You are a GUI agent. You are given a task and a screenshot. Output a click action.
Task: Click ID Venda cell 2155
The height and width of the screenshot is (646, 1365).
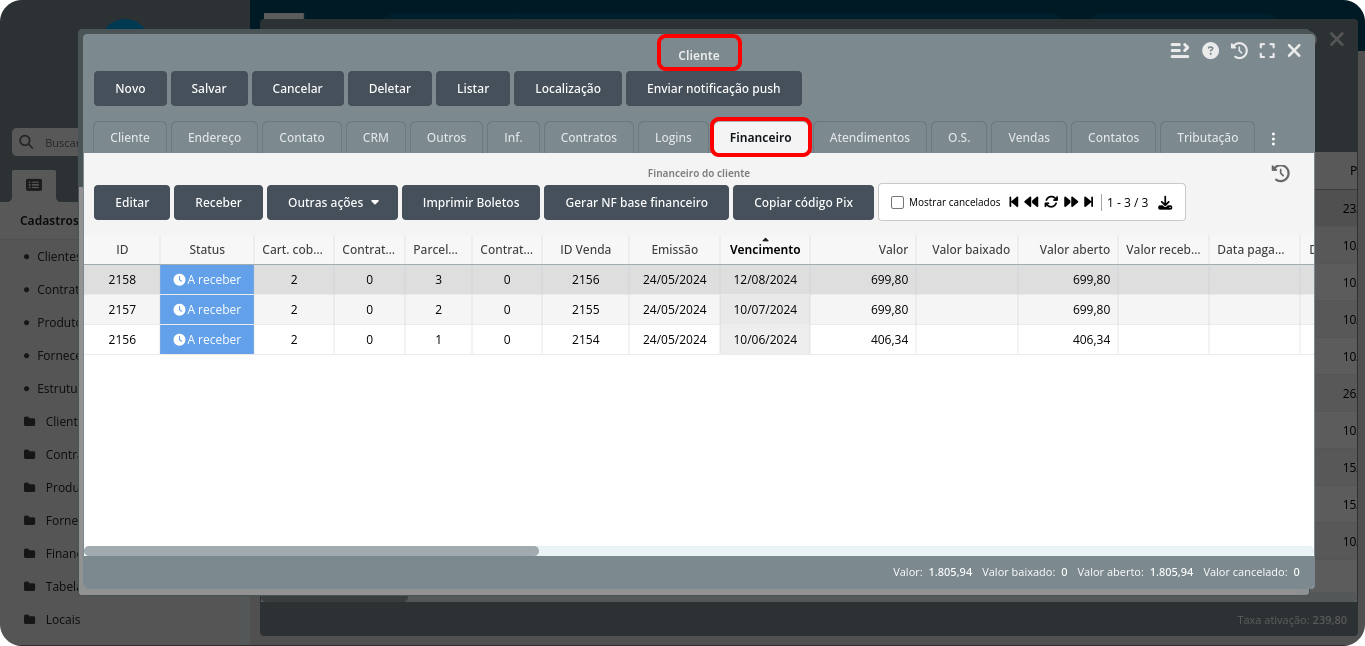point(585,310)
